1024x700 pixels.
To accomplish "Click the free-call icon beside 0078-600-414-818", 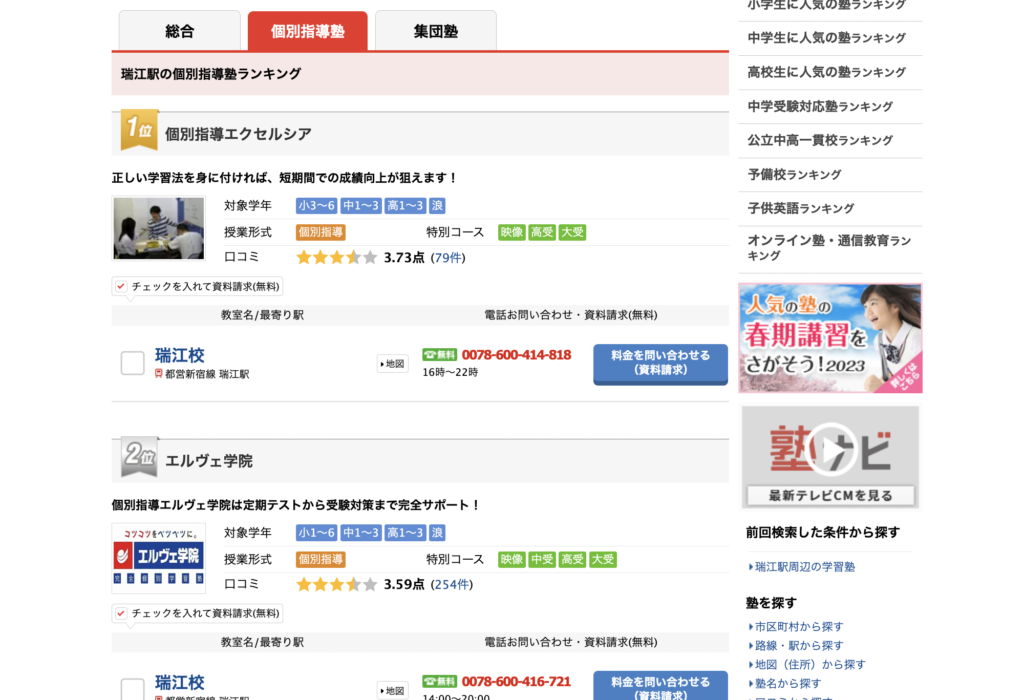I will click(440, 355).
